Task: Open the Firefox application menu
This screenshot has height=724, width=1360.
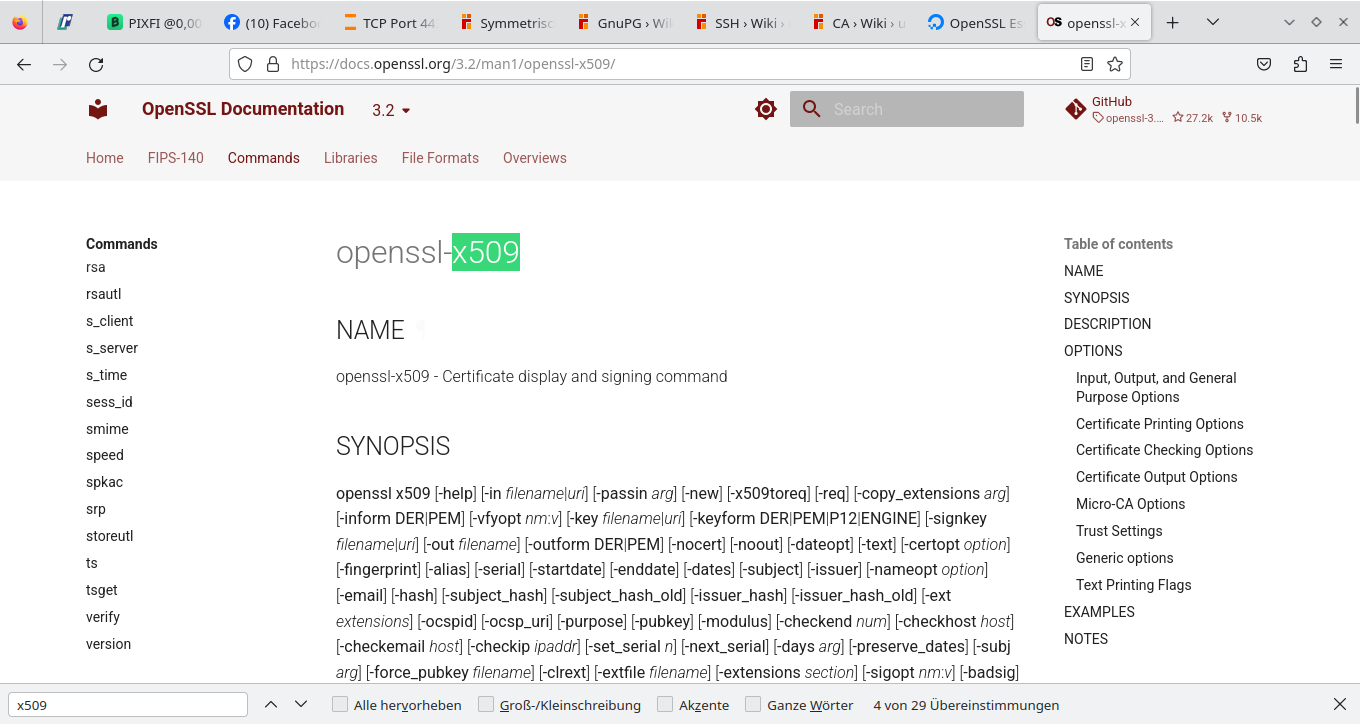Action: tap(1335, 62)
